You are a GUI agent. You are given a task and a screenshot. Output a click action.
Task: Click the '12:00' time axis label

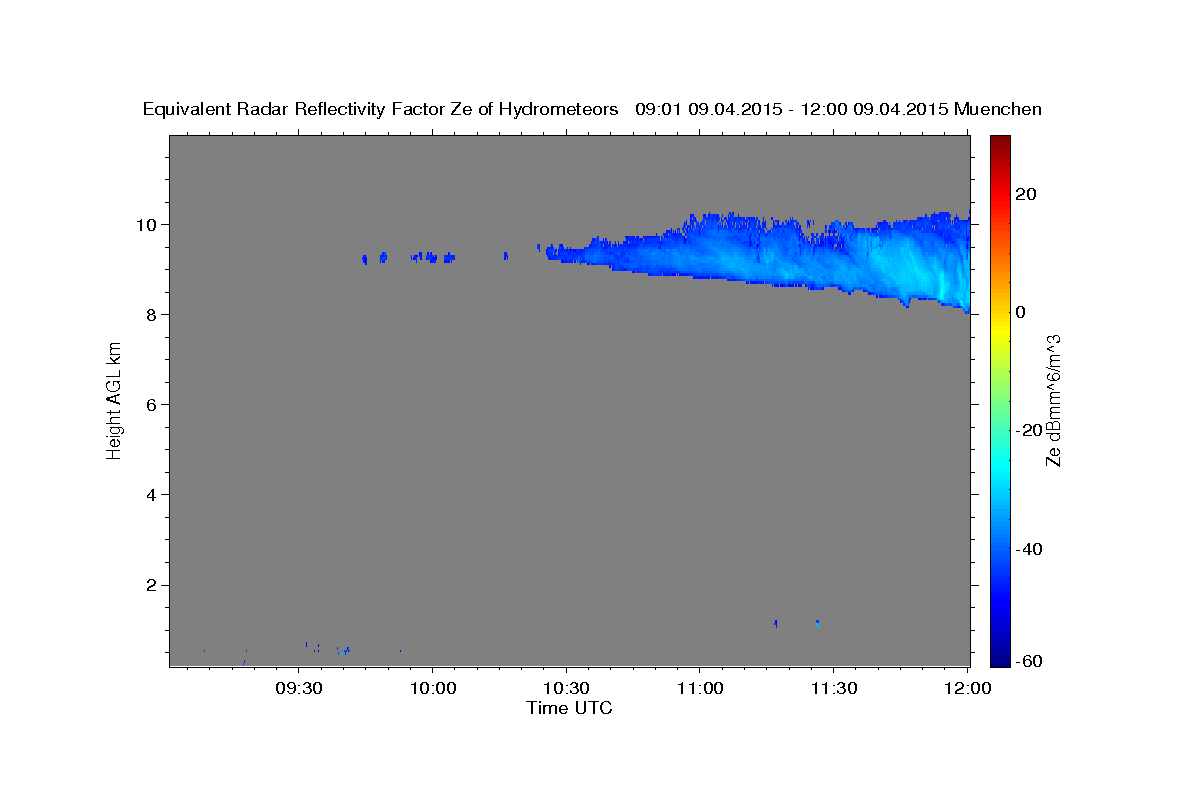click(x=966, y=689)
